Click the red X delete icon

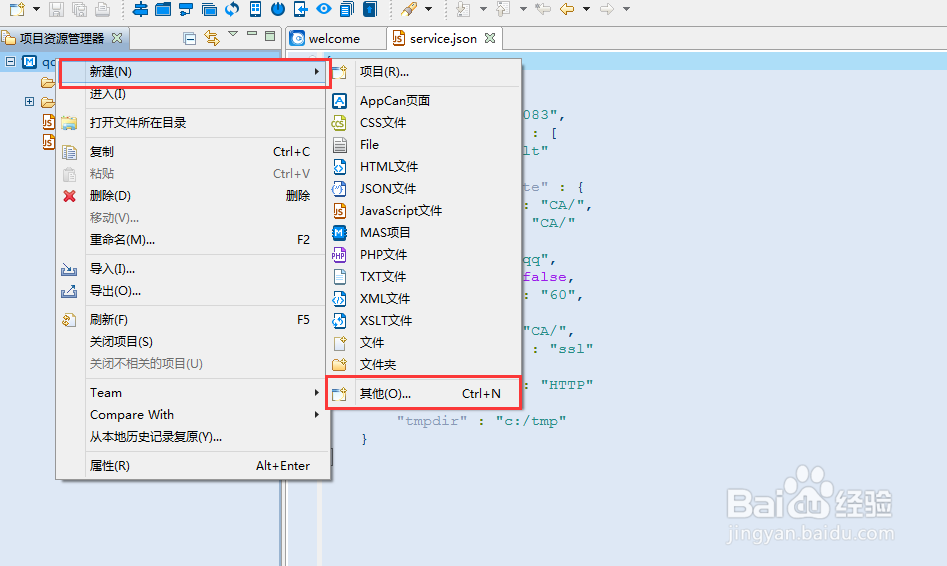[x=69, y=196]
